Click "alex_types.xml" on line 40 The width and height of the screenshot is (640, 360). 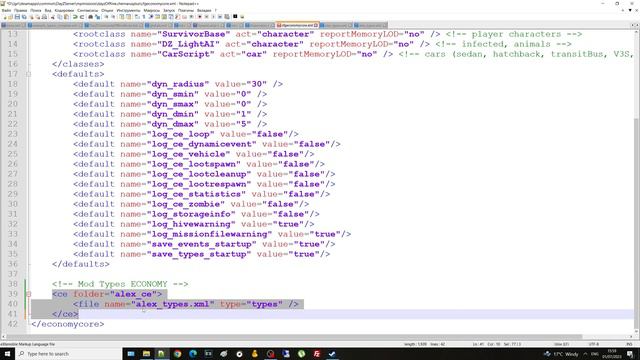pos(172,304)
